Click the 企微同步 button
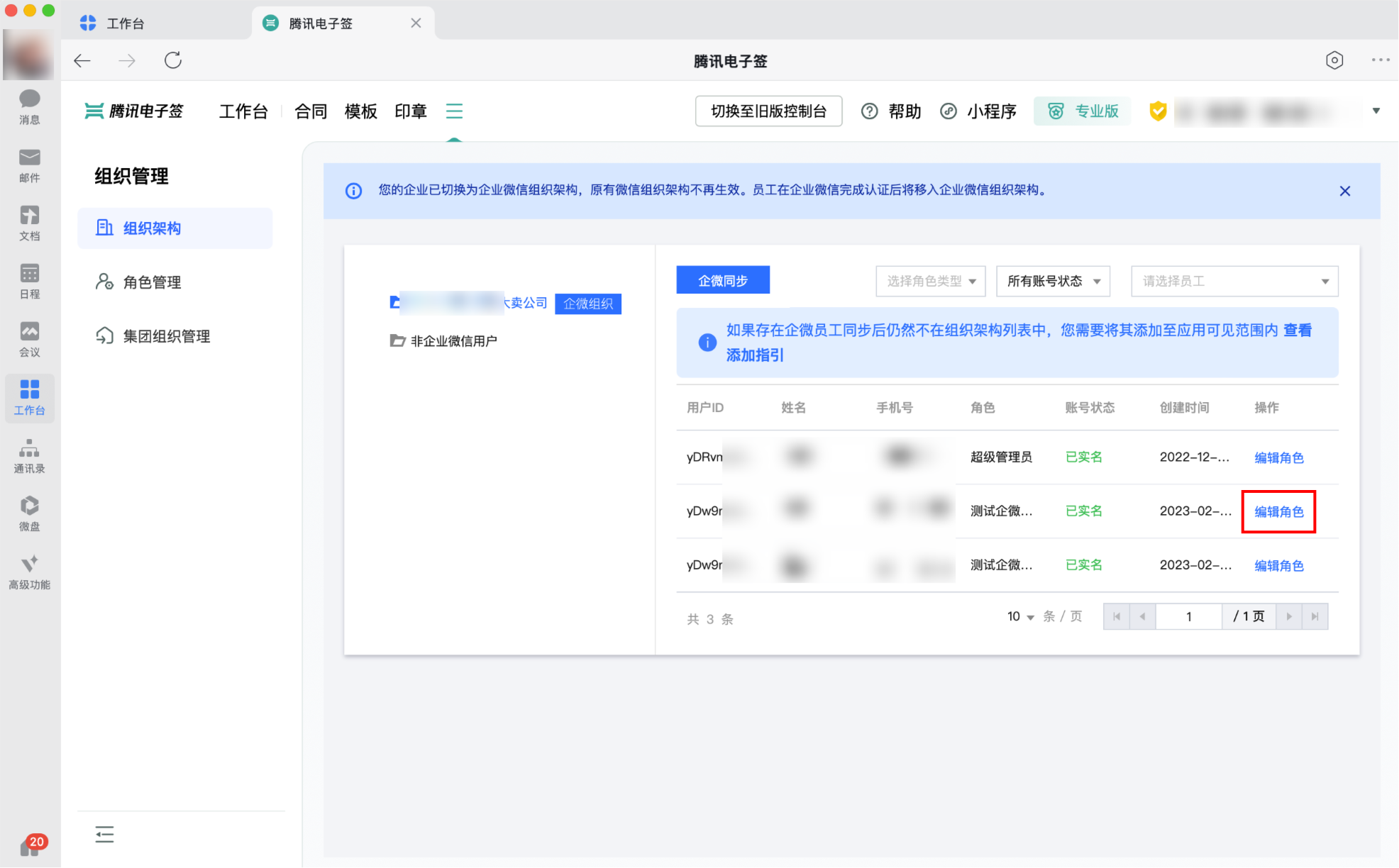The image size is (1399, 868). coord(723,281)
